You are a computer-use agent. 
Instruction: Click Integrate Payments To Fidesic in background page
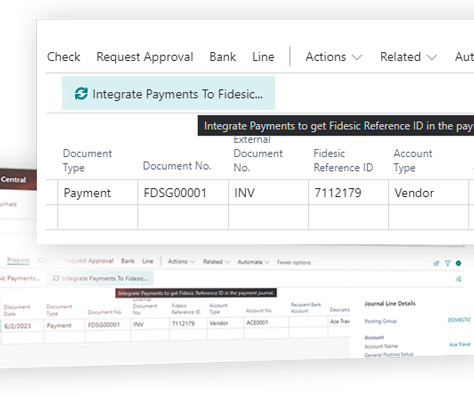(x=100, y=278)
